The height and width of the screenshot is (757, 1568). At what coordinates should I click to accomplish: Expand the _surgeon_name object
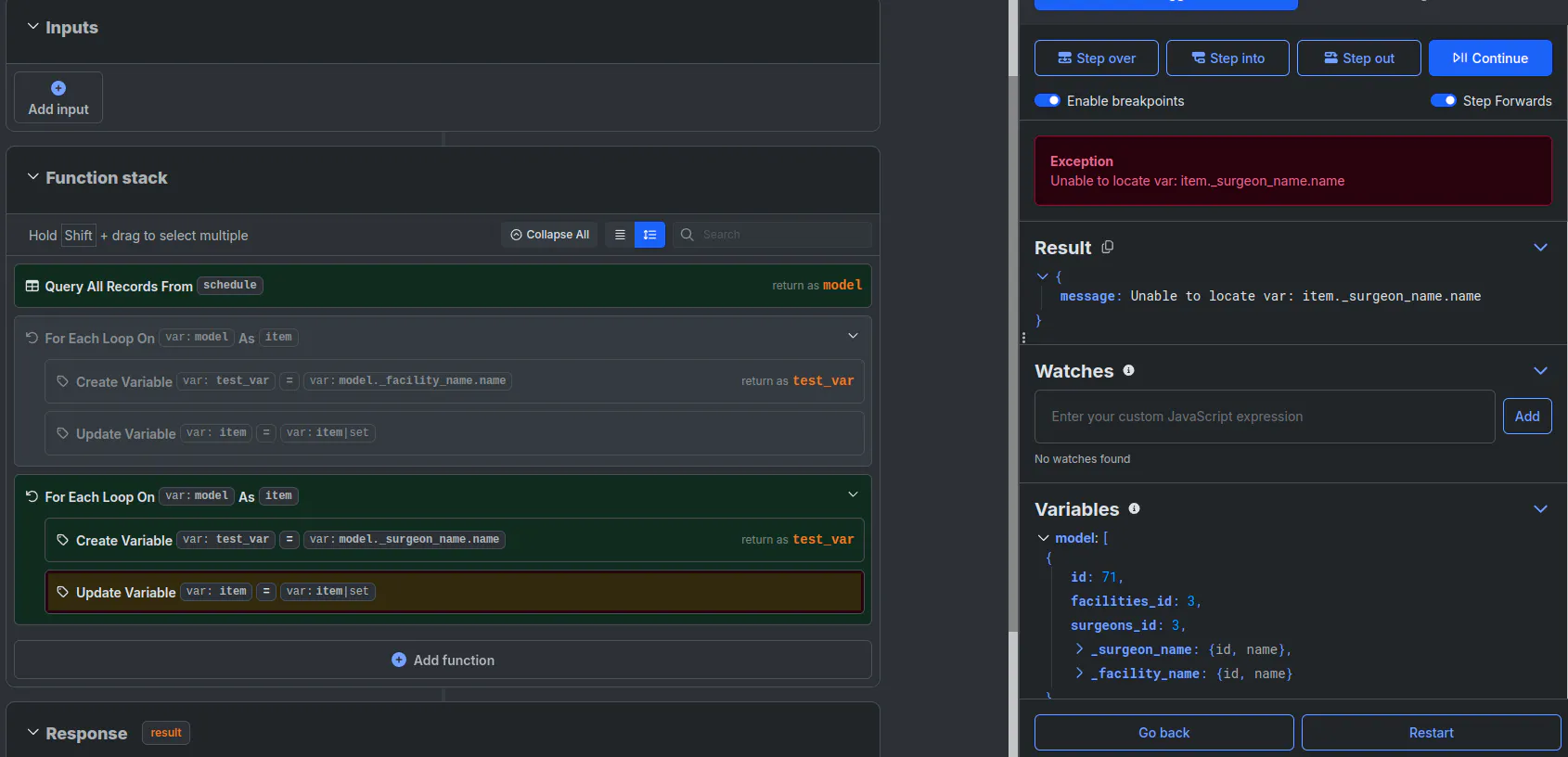tap(1079, 649)
